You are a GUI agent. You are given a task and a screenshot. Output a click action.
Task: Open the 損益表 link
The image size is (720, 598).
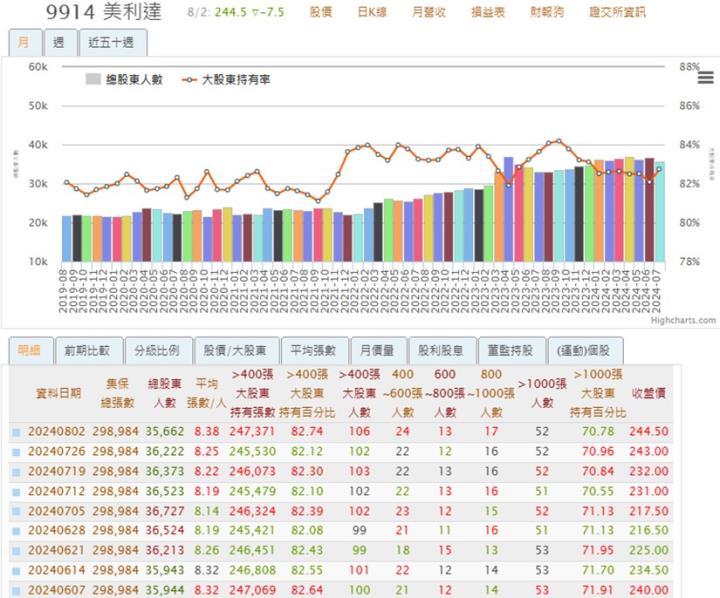tap(488, 12)
